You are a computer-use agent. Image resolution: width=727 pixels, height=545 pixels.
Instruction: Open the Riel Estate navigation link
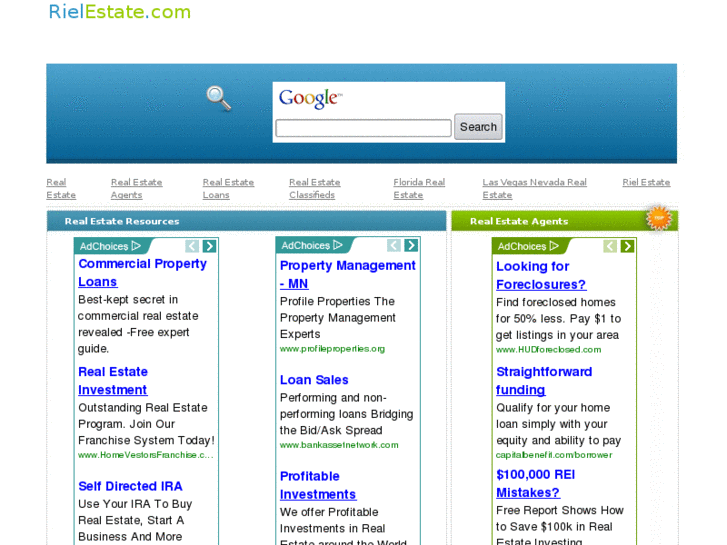(646, 182)
